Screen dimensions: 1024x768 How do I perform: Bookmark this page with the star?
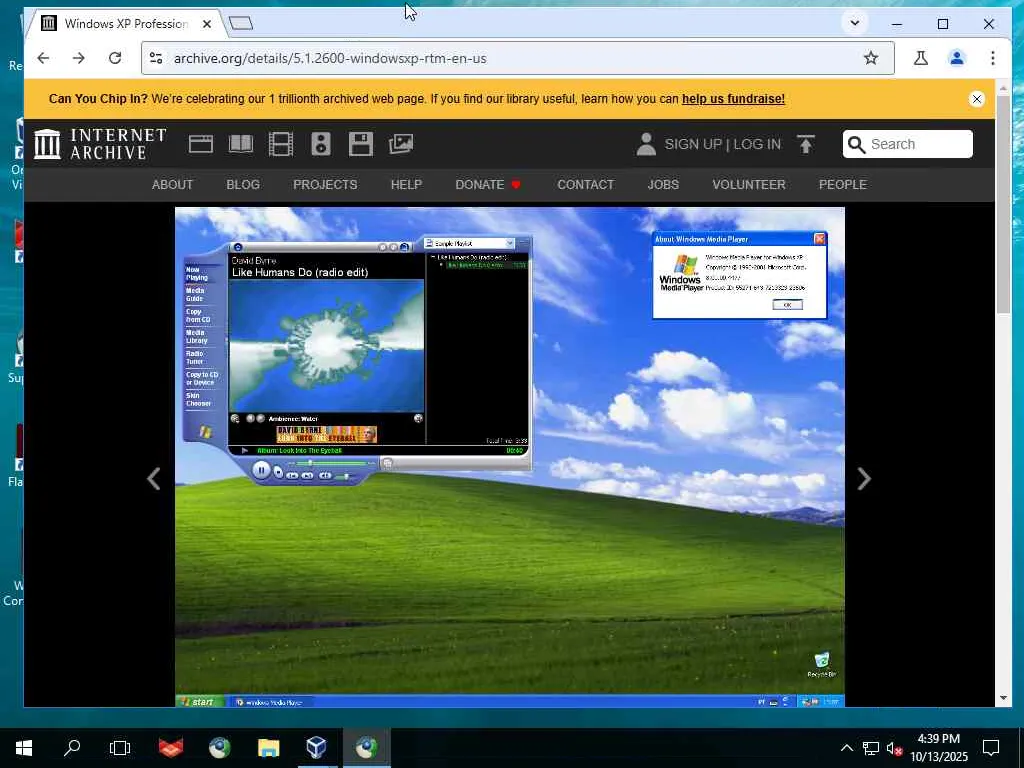click(871, 58)
